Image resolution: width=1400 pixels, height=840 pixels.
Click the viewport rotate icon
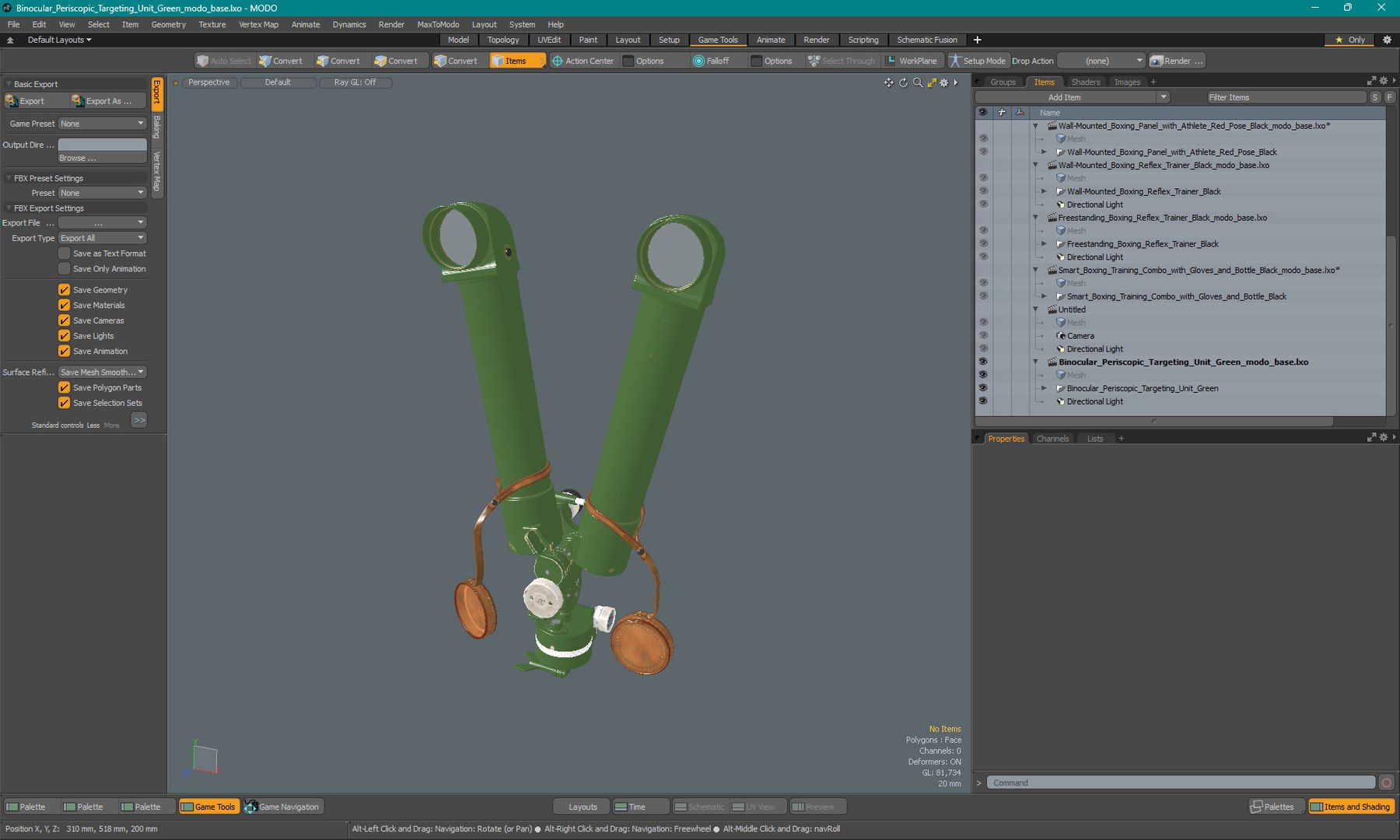coord(903,82)
